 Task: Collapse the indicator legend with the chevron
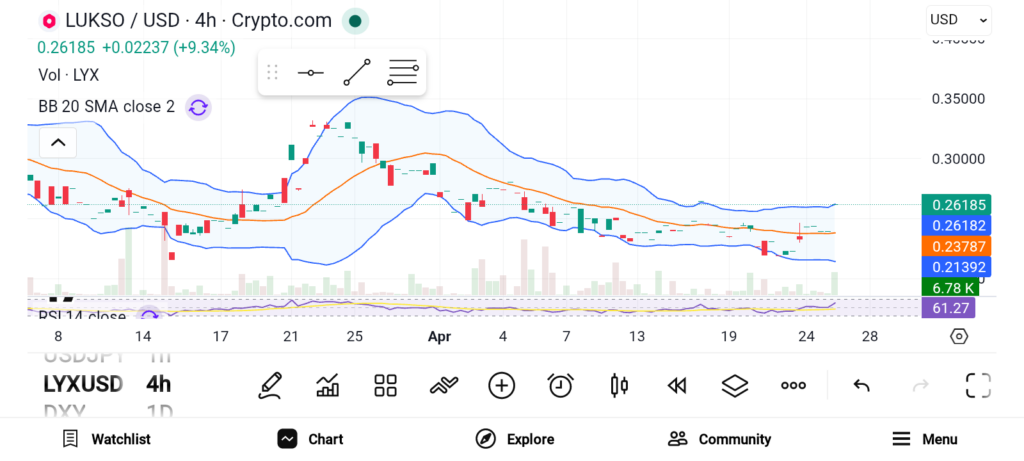[x=58, y=143]
